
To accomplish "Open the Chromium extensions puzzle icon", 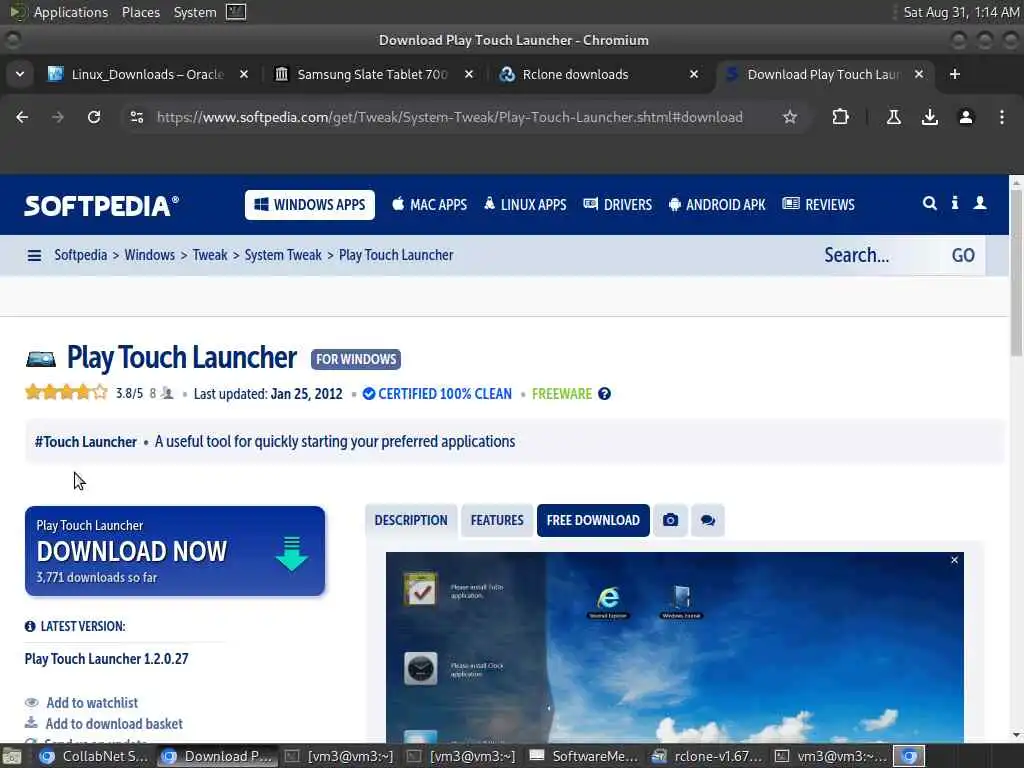I will pyautogui.click(x=840, y=117).
